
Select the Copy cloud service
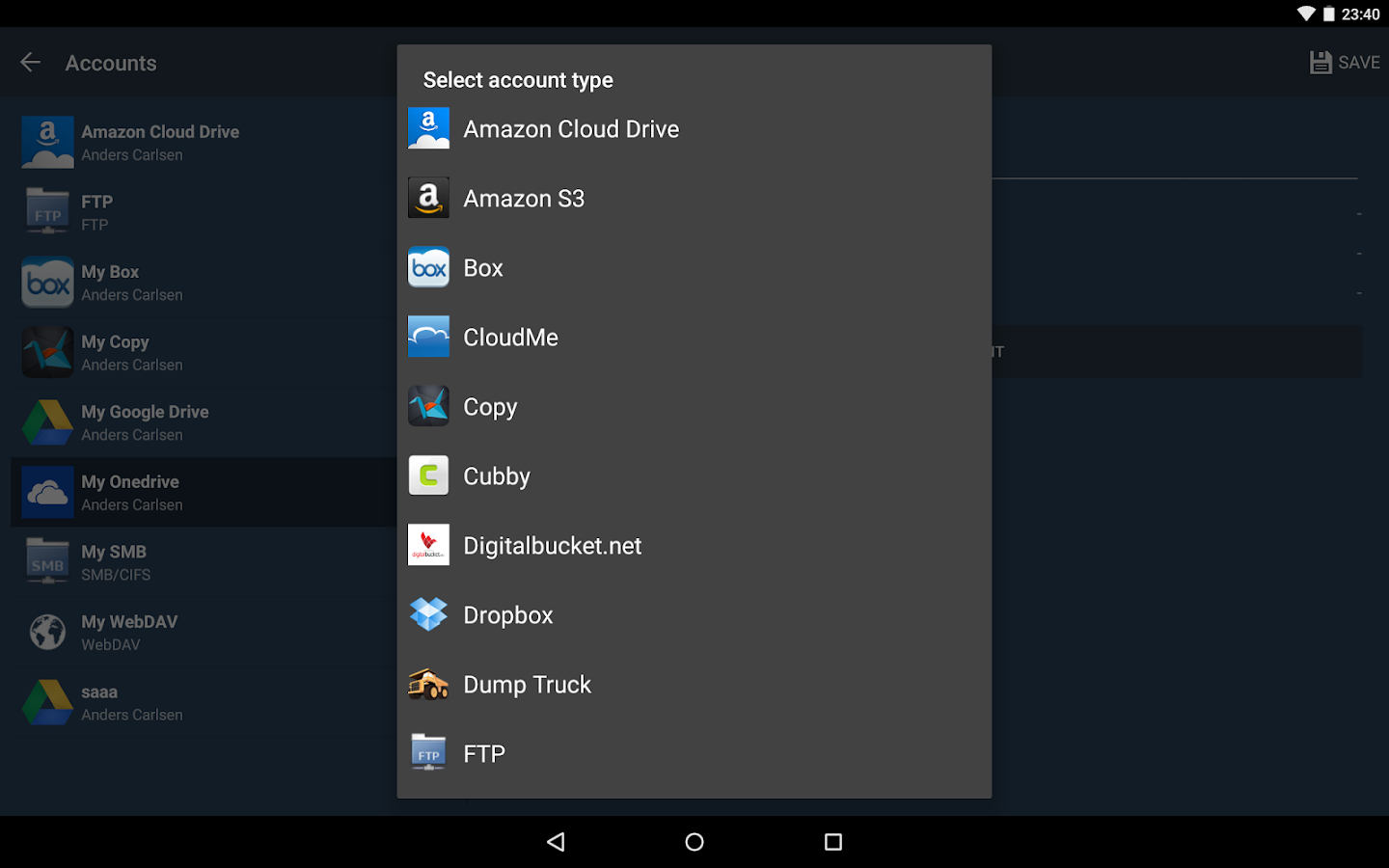point(490,406)
